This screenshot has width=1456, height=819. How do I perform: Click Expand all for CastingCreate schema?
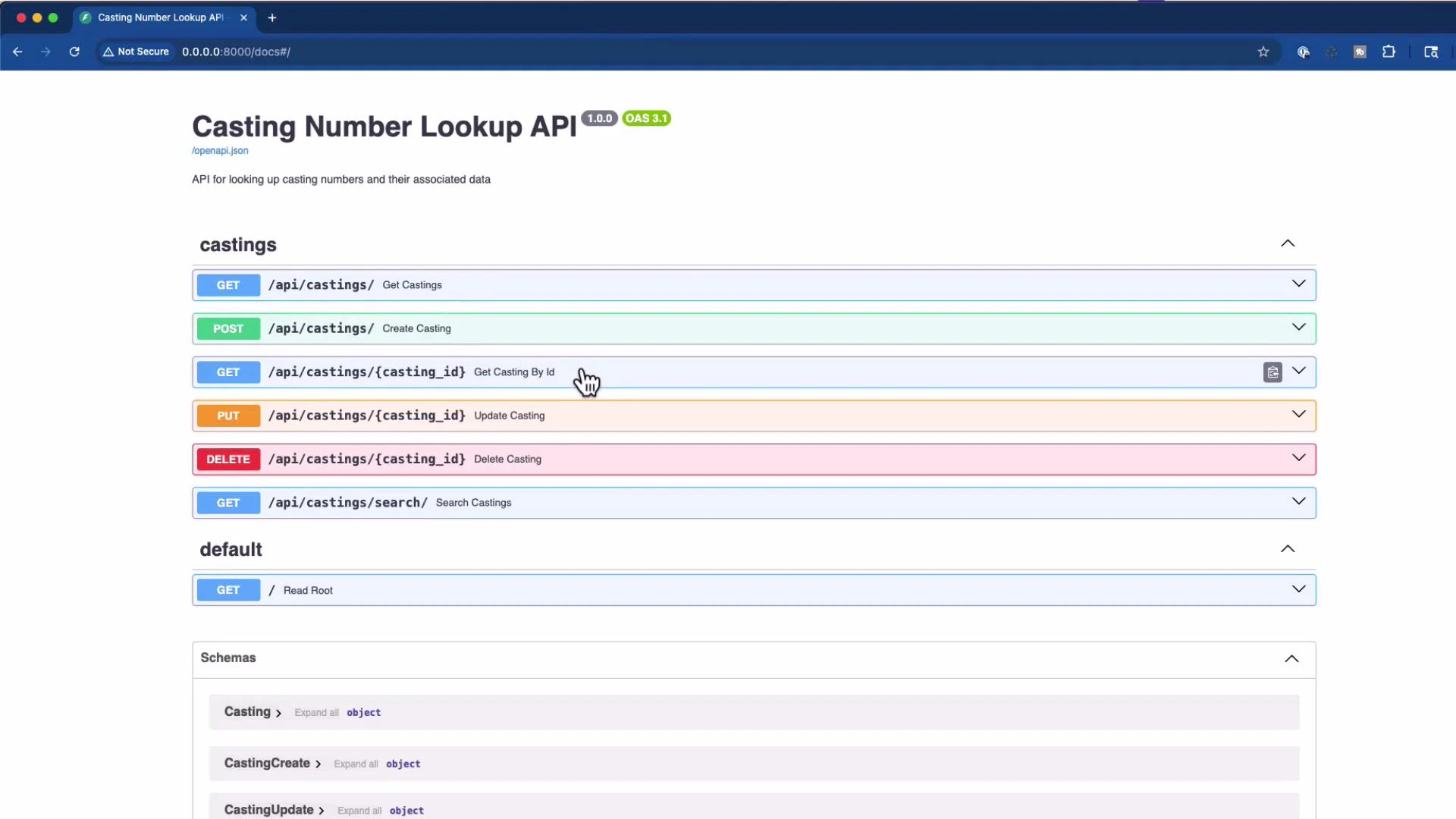coord(356,764)
